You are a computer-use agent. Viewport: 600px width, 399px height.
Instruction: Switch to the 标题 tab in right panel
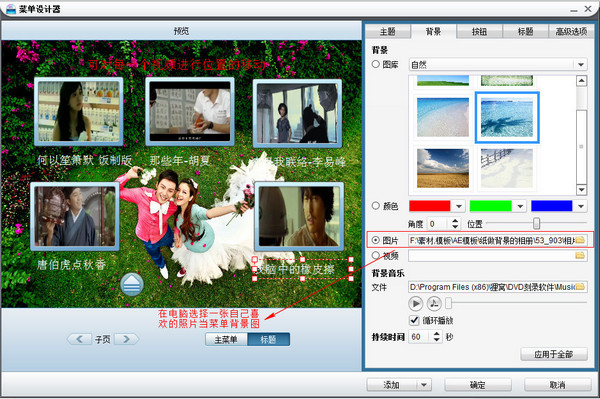525,32
